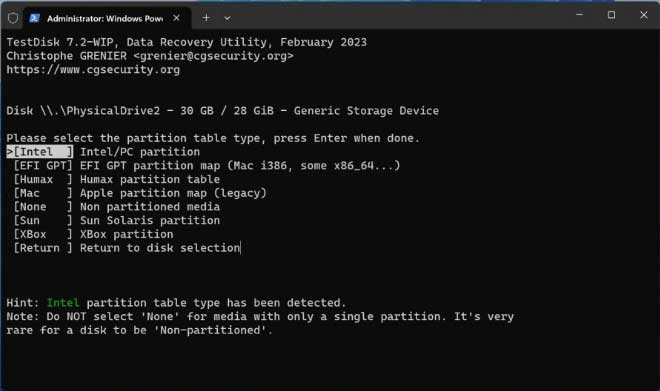Choose [None] non partitioned media
Viewport: 660px width, 391px height.
click(117, 207)
